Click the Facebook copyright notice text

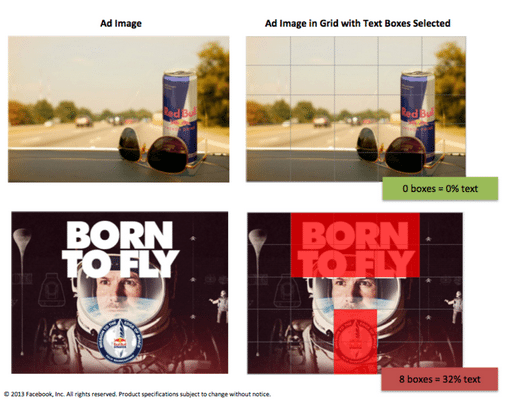coord(137,394)
